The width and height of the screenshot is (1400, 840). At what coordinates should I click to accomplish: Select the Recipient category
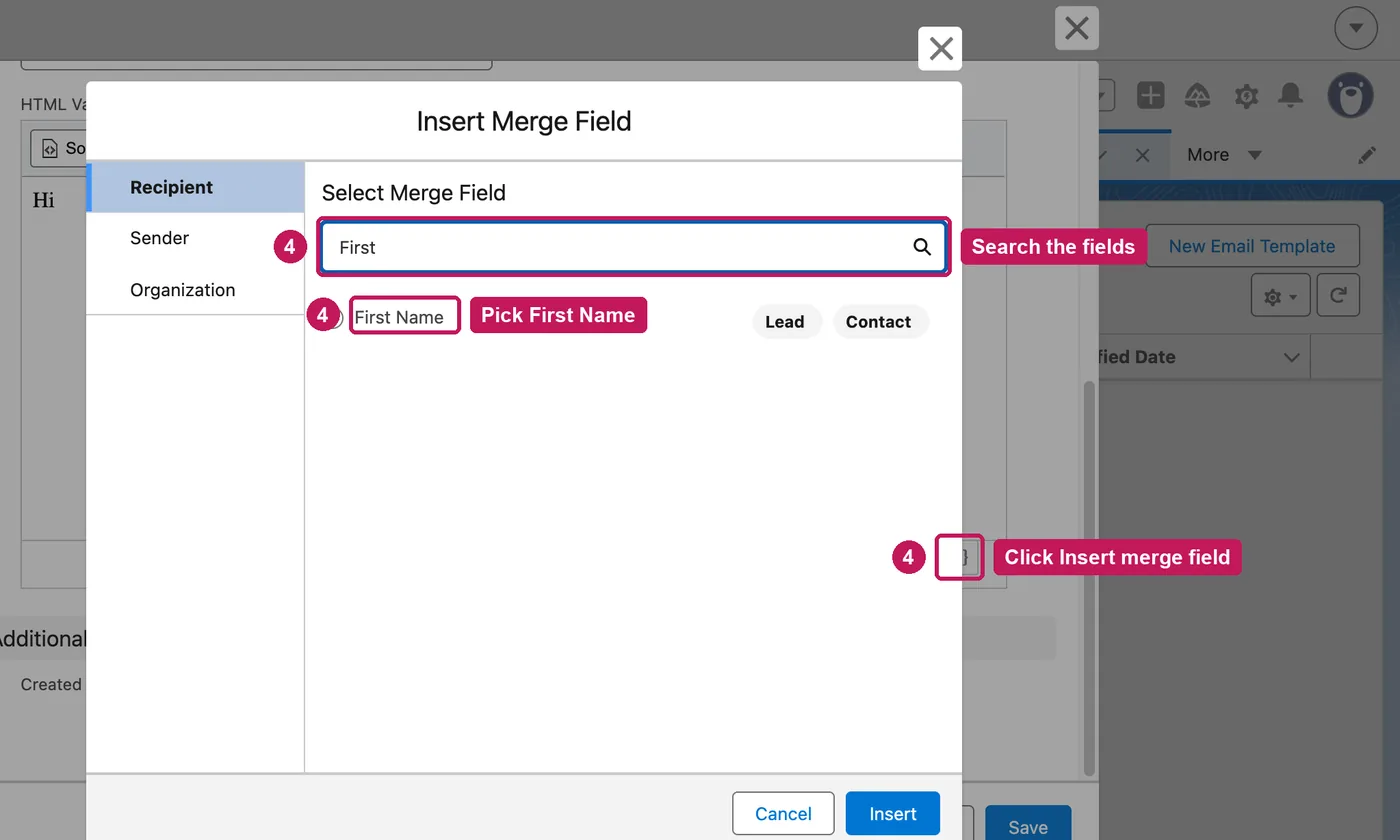pyautogui.click(x=195, y=187)
